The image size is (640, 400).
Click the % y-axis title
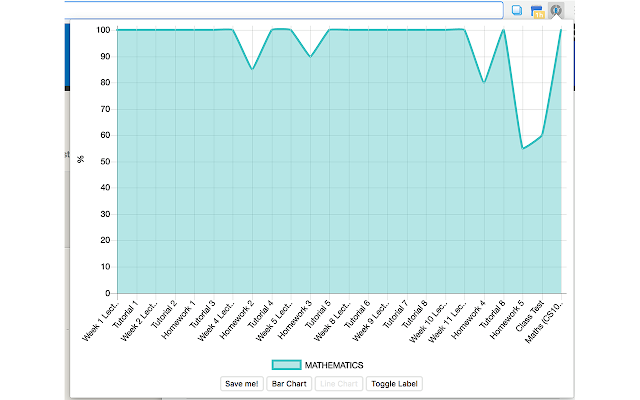[x=81, y=159]
